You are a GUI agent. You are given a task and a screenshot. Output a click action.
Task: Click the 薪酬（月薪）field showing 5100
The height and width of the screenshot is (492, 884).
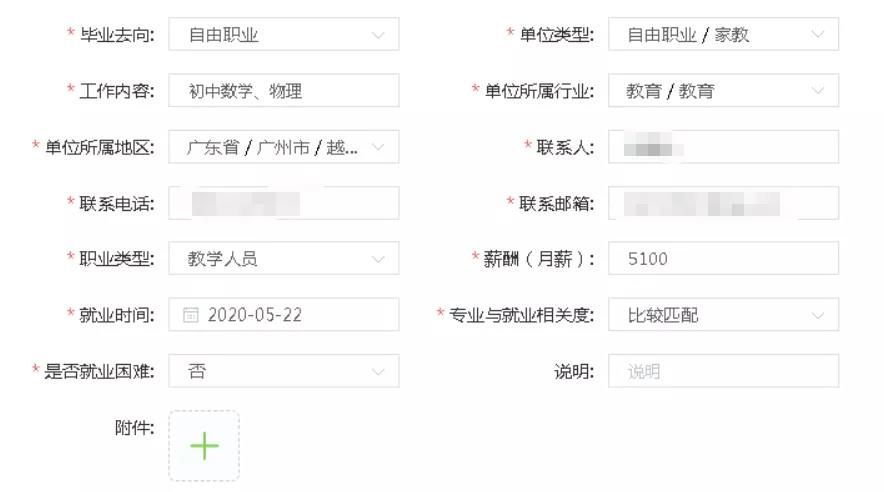[722, 259]
